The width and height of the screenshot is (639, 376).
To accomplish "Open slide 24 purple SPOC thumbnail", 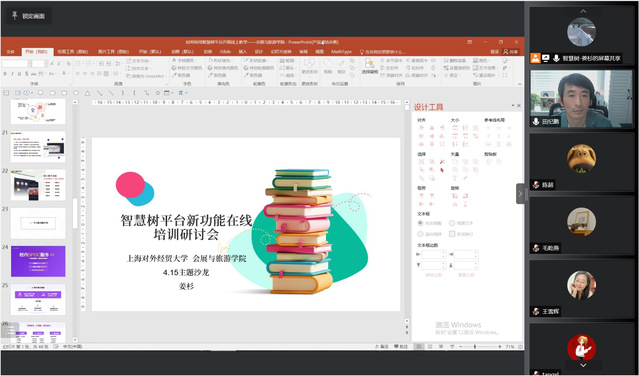I will tap(37, 261).
